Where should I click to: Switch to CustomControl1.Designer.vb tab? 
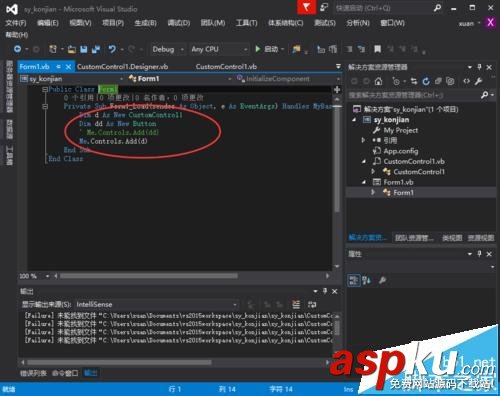122,67
